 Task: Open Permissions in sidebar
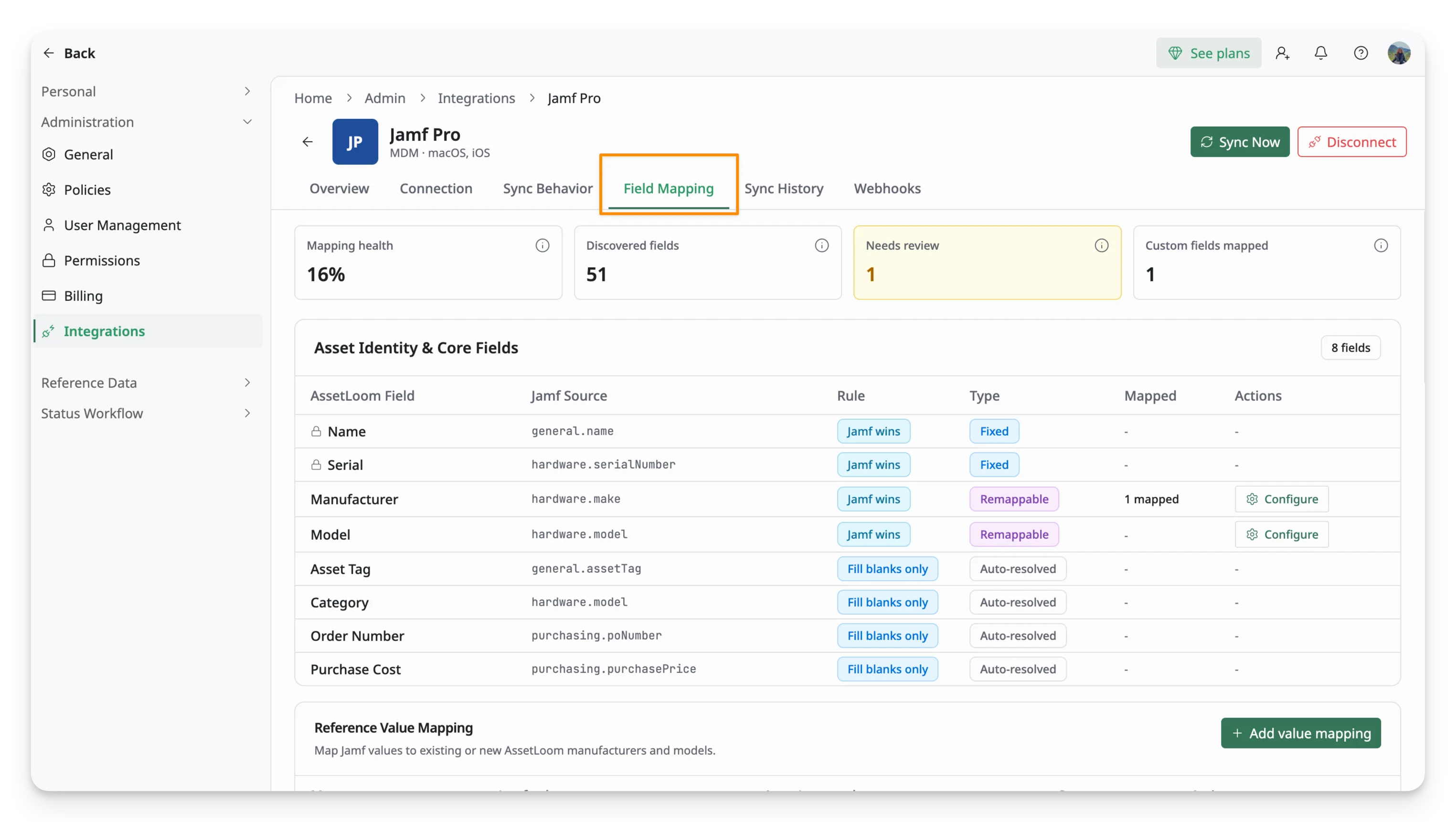click(147, 260)
